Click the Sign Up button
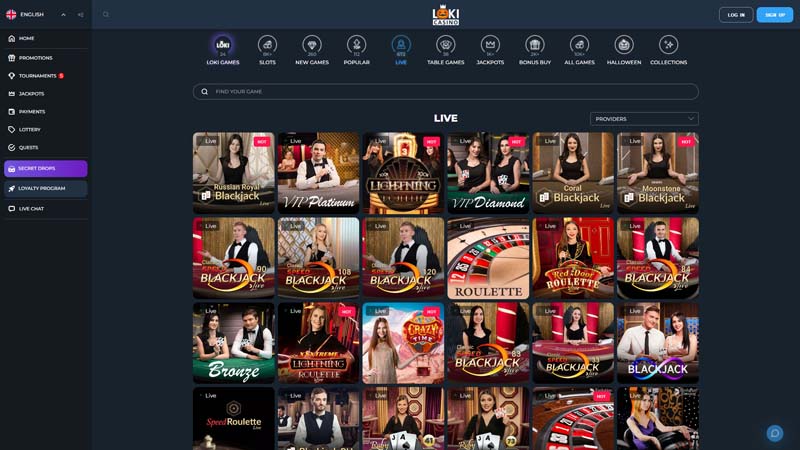This screenshot has width=800, height=450. (774, 15)
